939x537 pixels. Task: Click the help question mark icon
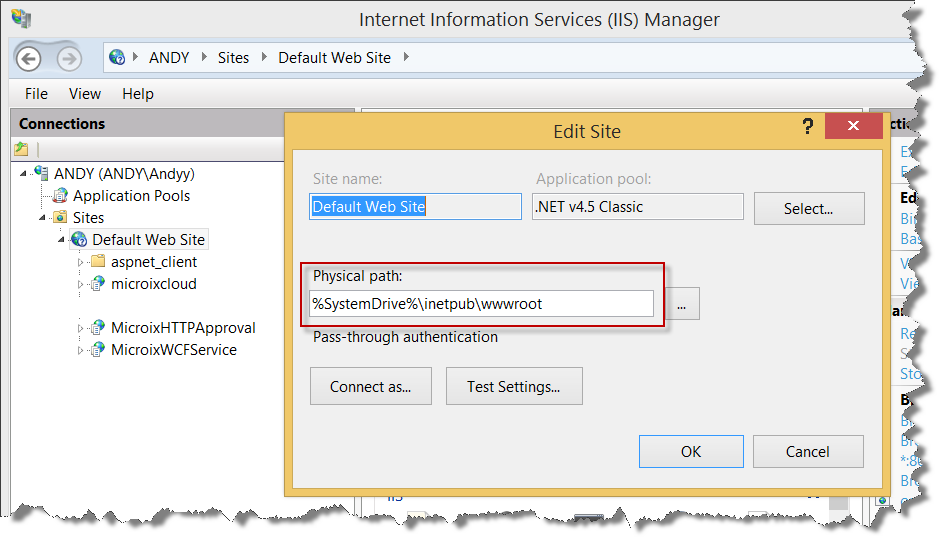pos(806,127)
